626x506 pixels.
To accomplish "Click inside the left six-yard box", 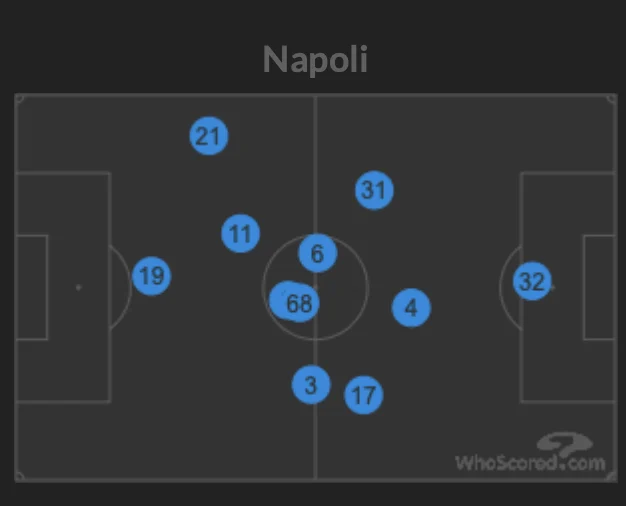I will [x=32, y=287].
